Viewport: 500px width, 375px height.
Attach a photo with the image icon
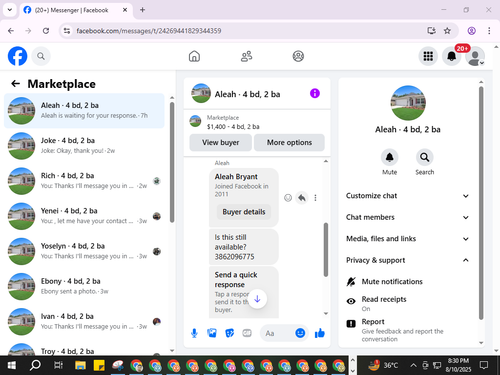(x=212, y=333)
